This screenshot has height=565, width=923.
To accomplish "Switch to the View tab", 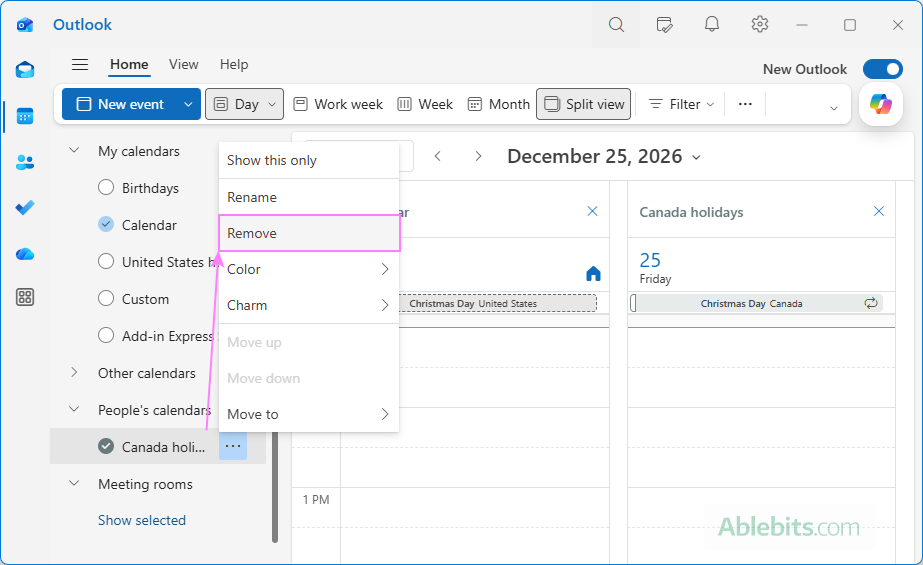I will pos(184,64).
